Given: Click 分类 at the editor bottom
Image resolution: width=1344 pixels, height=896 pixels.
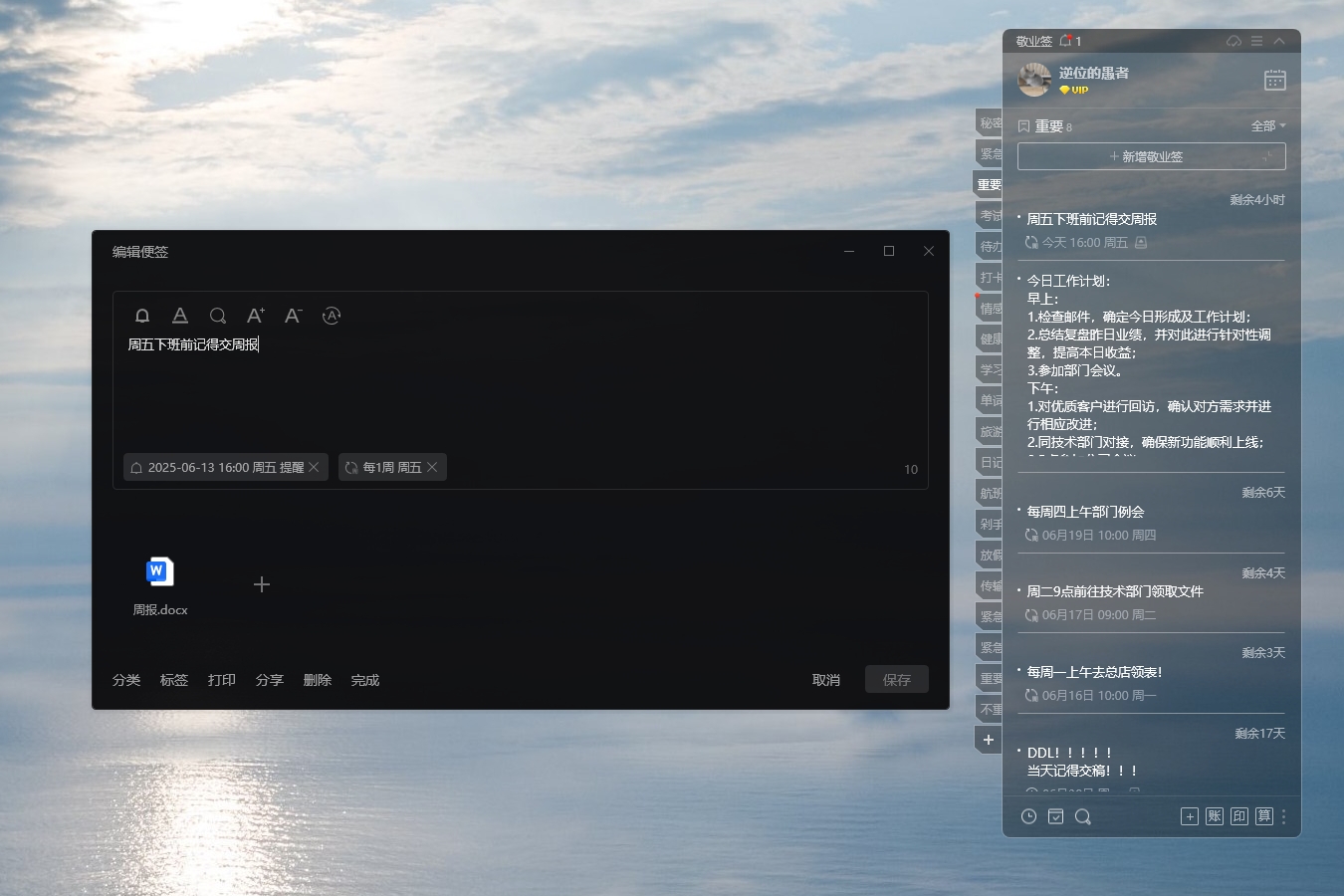Looking at the screenshot, I should tap(126, 680).
